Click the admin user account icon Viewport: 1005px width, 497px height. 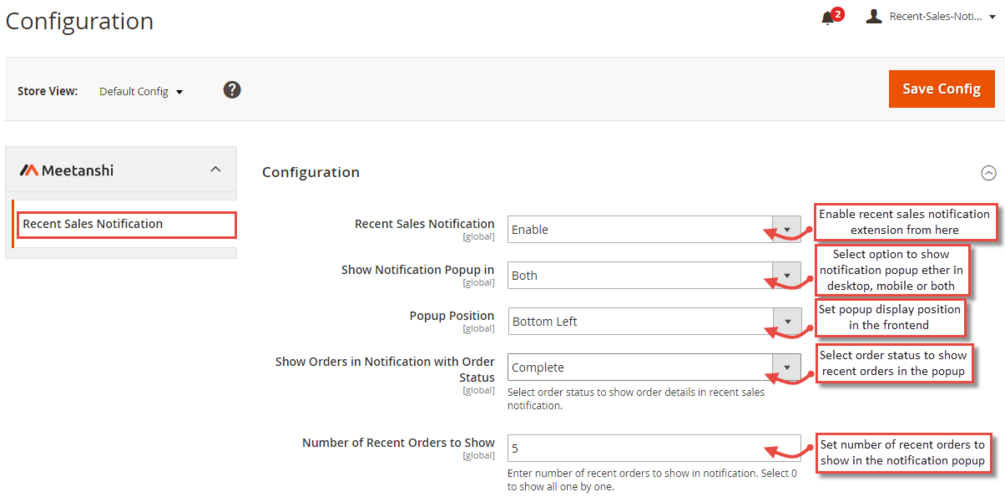pos(874,16)
